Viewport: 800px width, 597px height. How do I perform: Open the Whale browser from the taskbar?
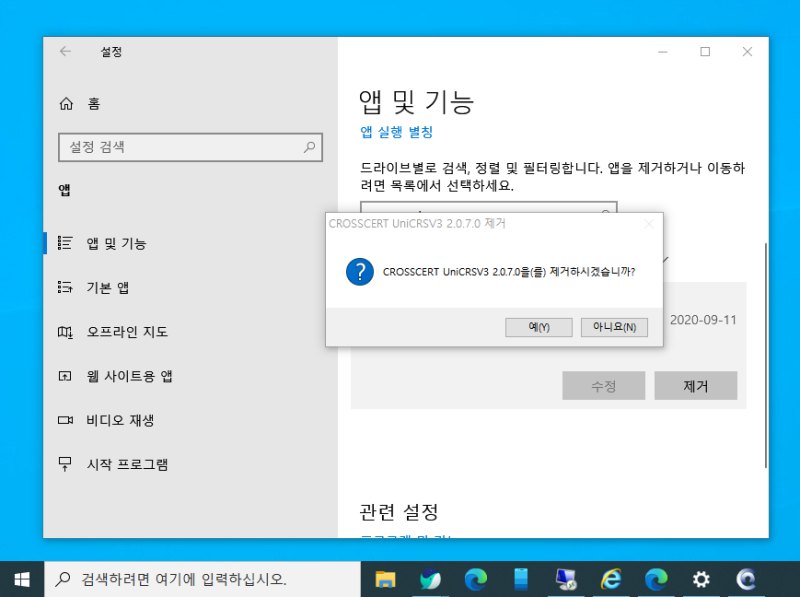click(430, 579)
